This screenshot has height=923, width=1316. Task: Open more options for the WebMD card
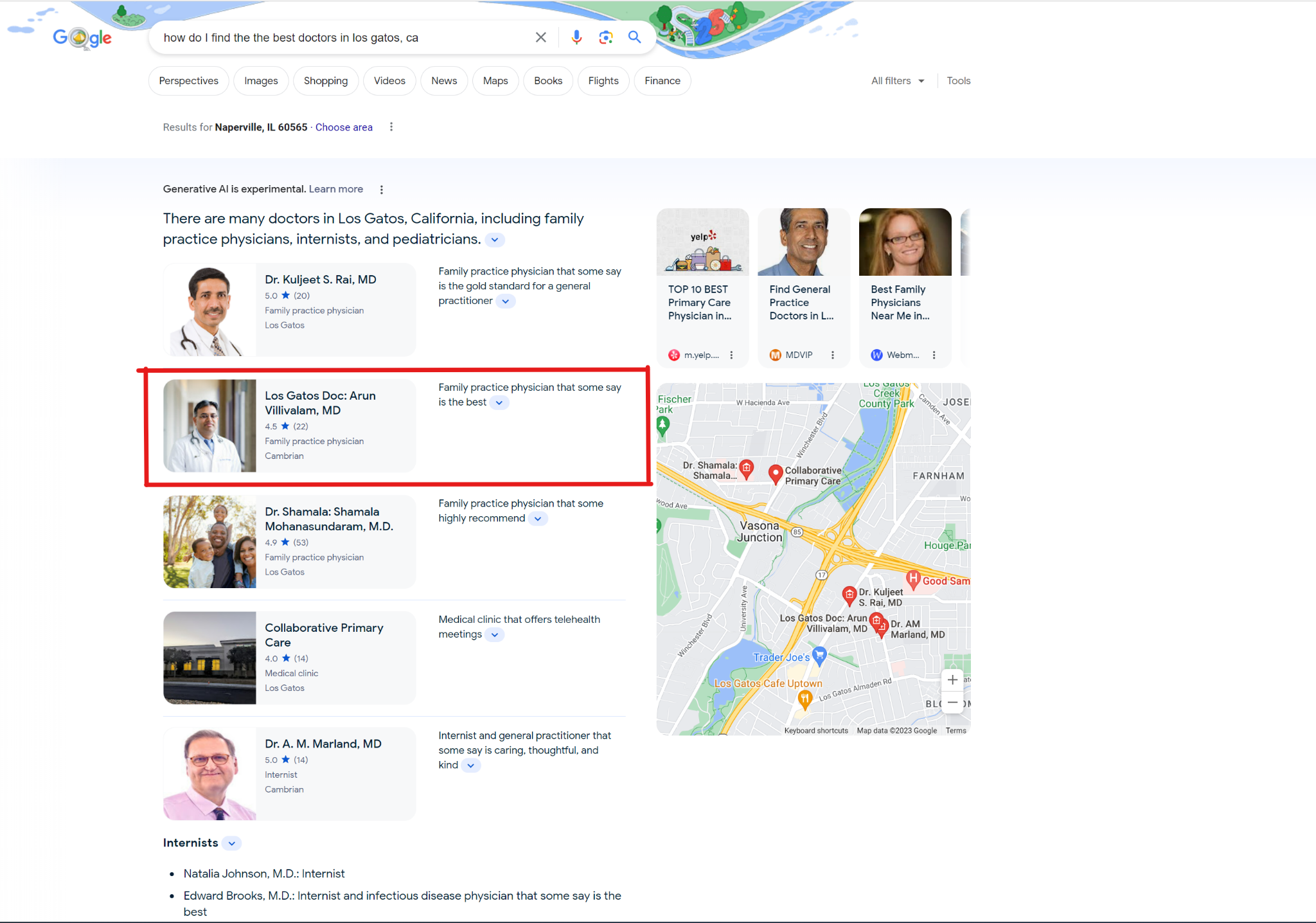click(x=934, y=355)
